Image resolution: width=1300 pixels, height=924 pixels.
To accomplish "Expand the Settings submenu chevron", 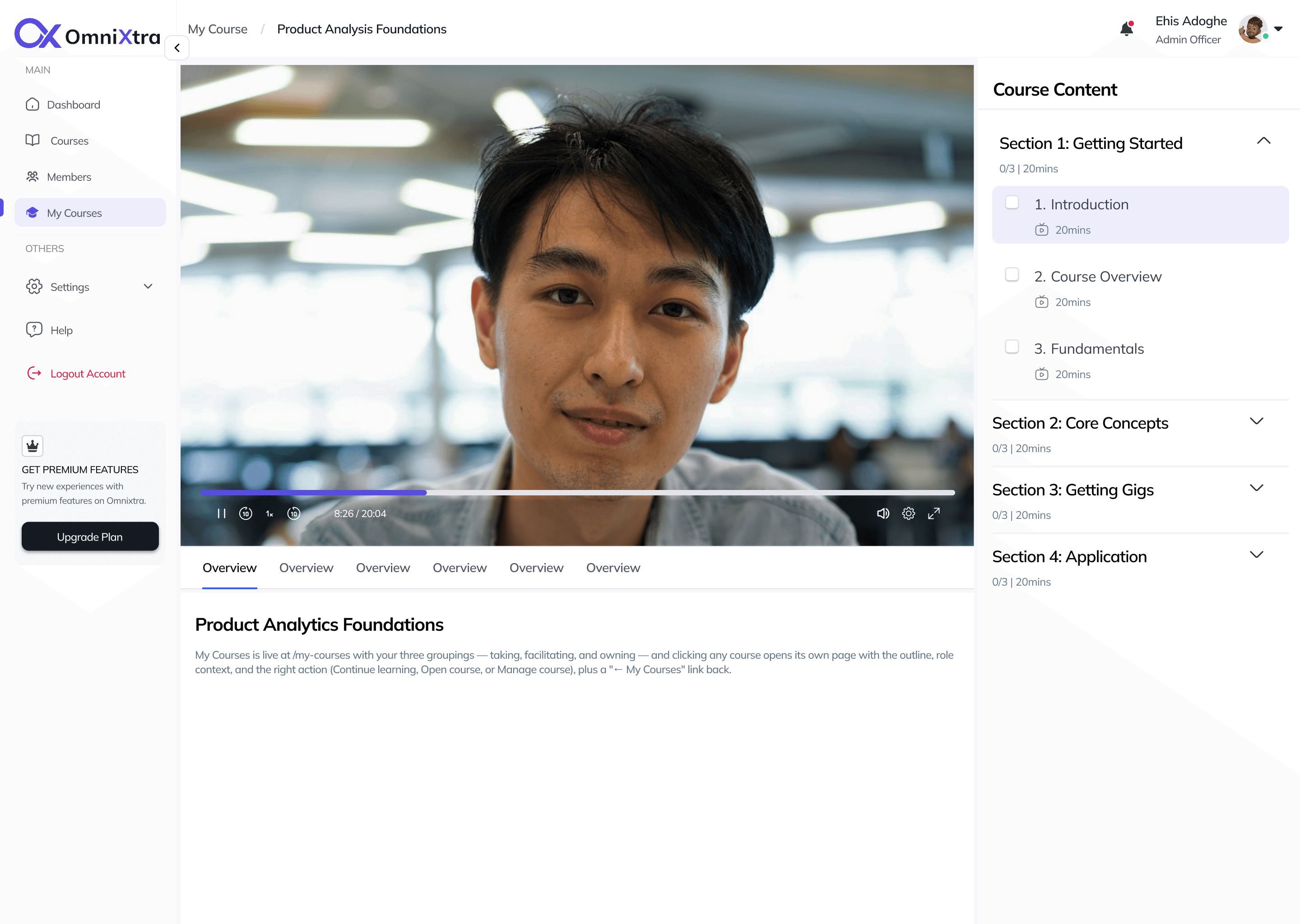I will click(x=148, y=286).
